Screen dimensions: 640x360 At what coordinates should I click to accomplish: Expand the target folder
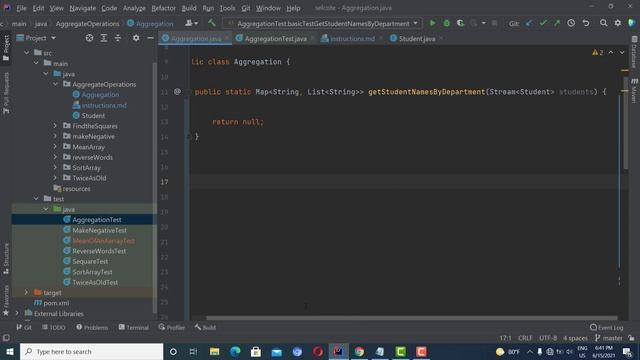click(27, 292)
